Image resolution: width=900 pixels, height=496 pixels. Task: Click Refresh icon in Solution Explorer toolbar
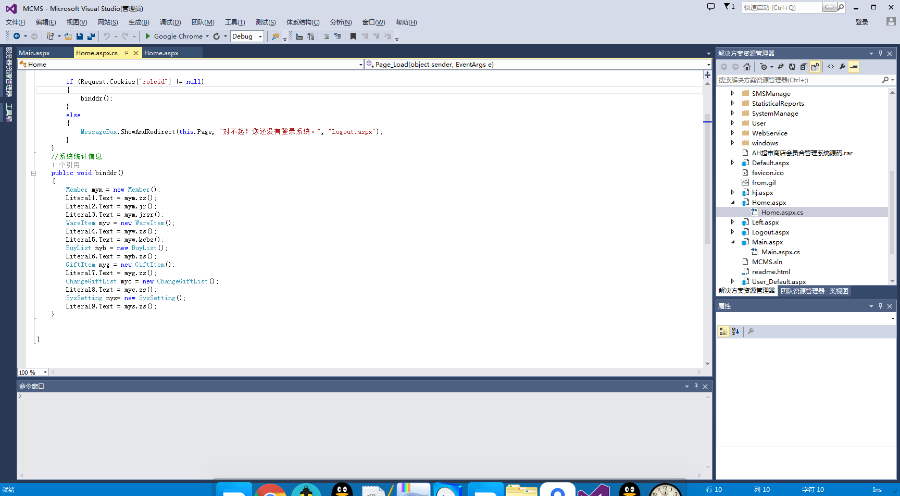(792, 67)
